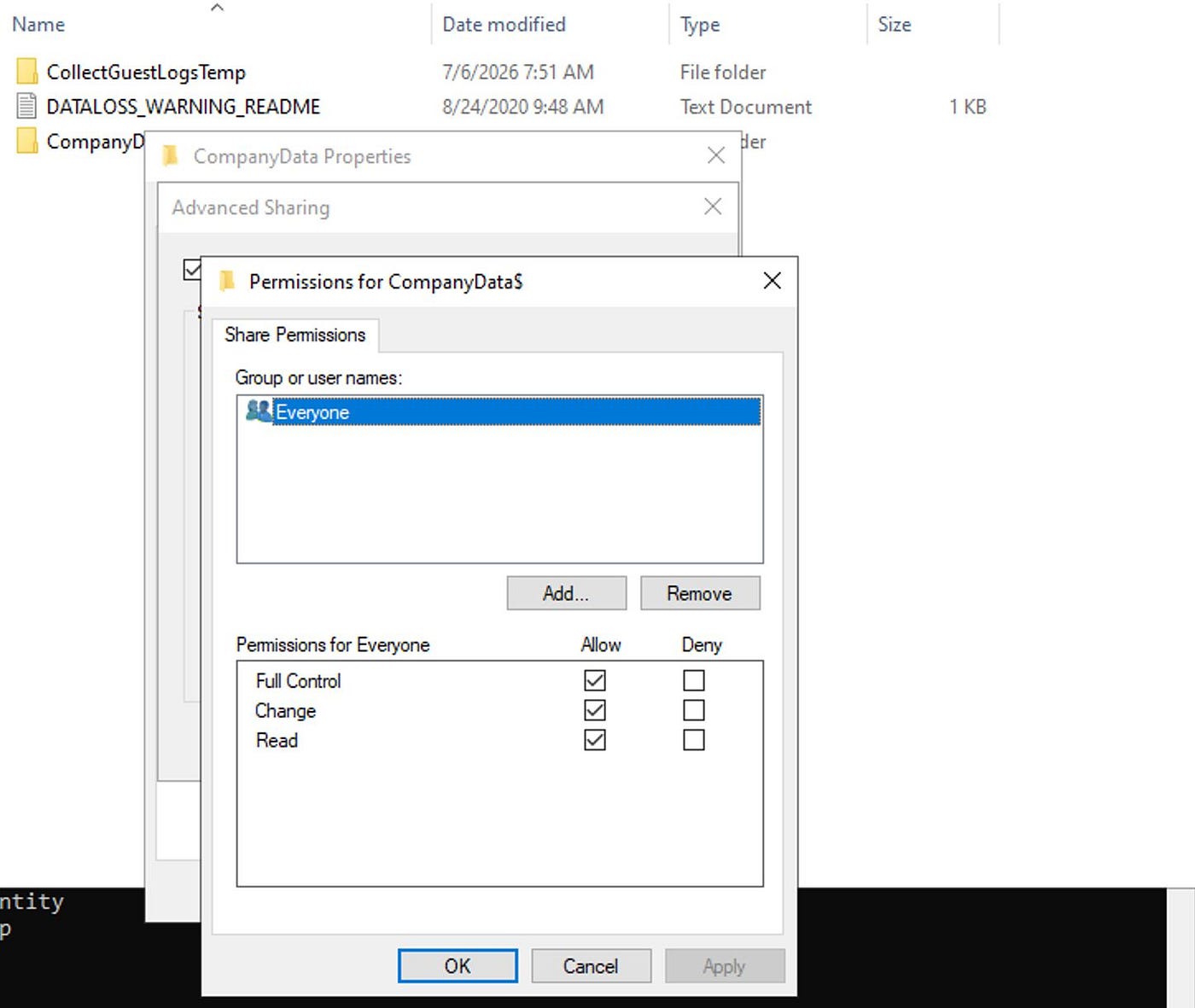Select the DATALOSS_WARNING_README file name
This screenshot has width=1195, height=1008.
pyautogui.click(x=184, y=107)
